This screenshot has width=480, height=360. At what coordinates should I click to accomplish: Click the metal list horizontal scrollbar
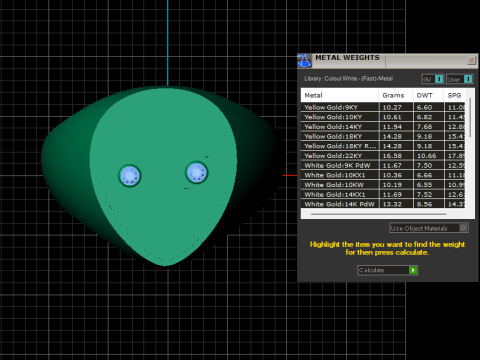[x=379, y=214]
